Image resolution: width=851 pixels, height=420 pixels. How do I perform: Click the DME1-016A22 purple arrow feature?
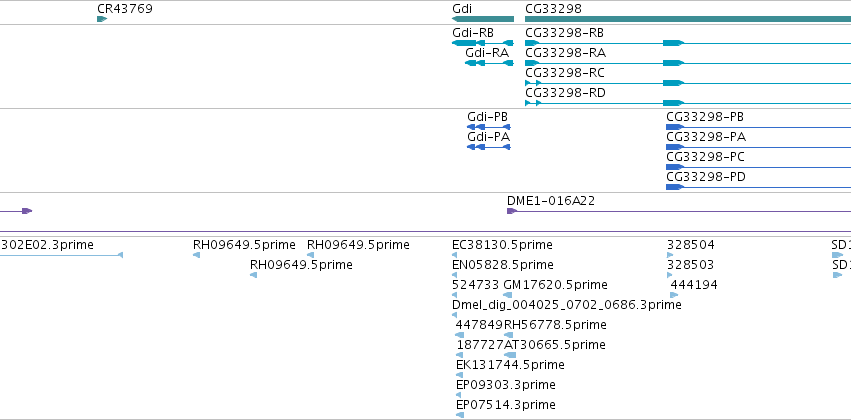click(x=678, y=211)
